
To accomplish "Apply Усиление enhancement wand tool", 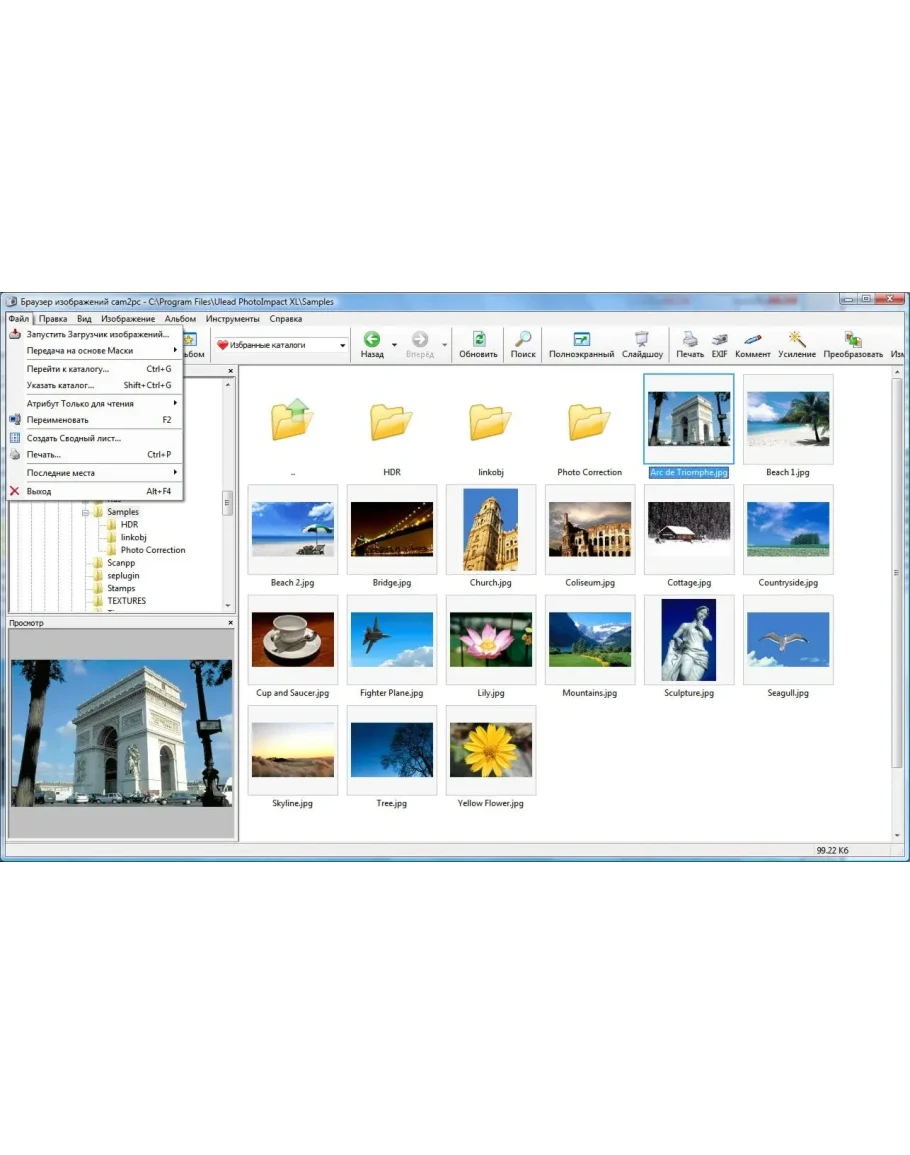I will pos(797,344).
